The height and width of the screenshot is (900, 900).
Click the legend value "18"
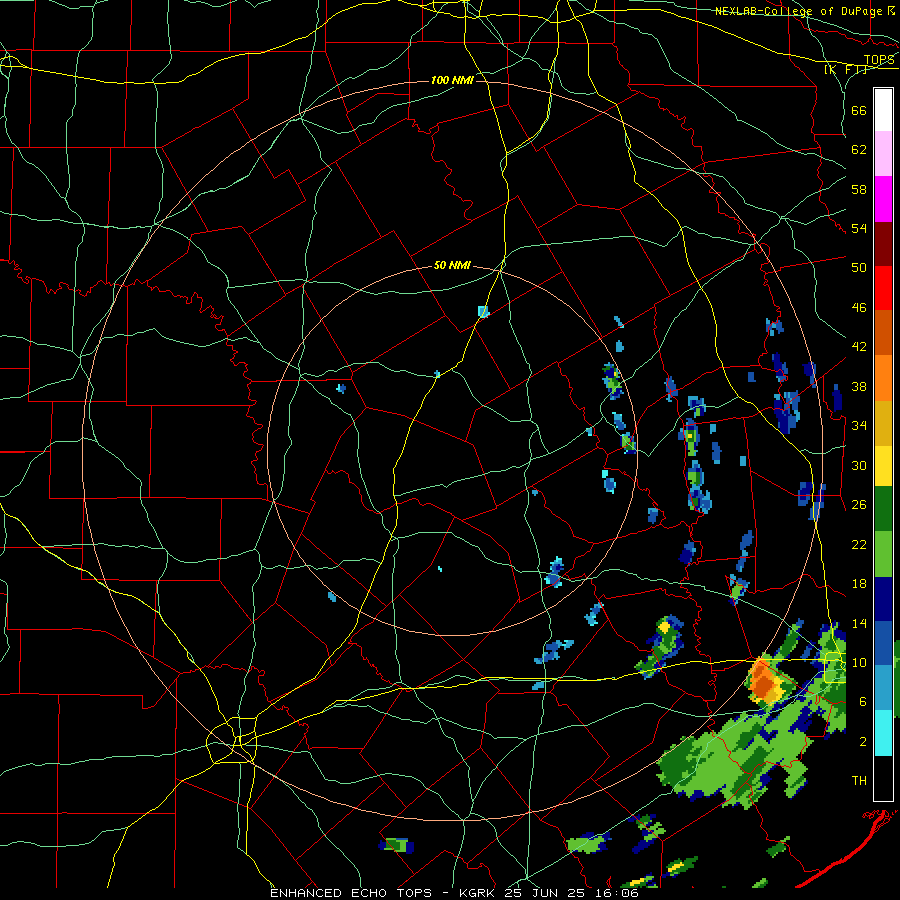pos(859,584)
